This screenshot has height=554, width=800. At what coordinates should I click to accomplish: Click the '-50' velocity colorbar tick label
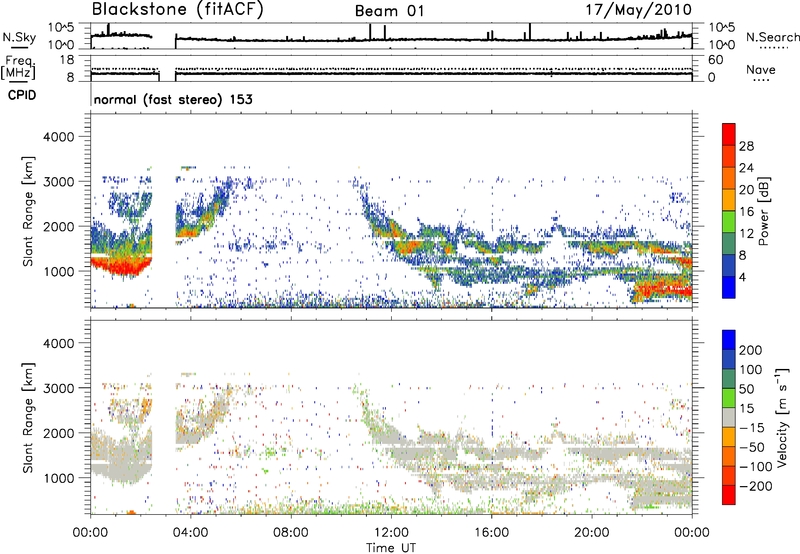[752, 447]
